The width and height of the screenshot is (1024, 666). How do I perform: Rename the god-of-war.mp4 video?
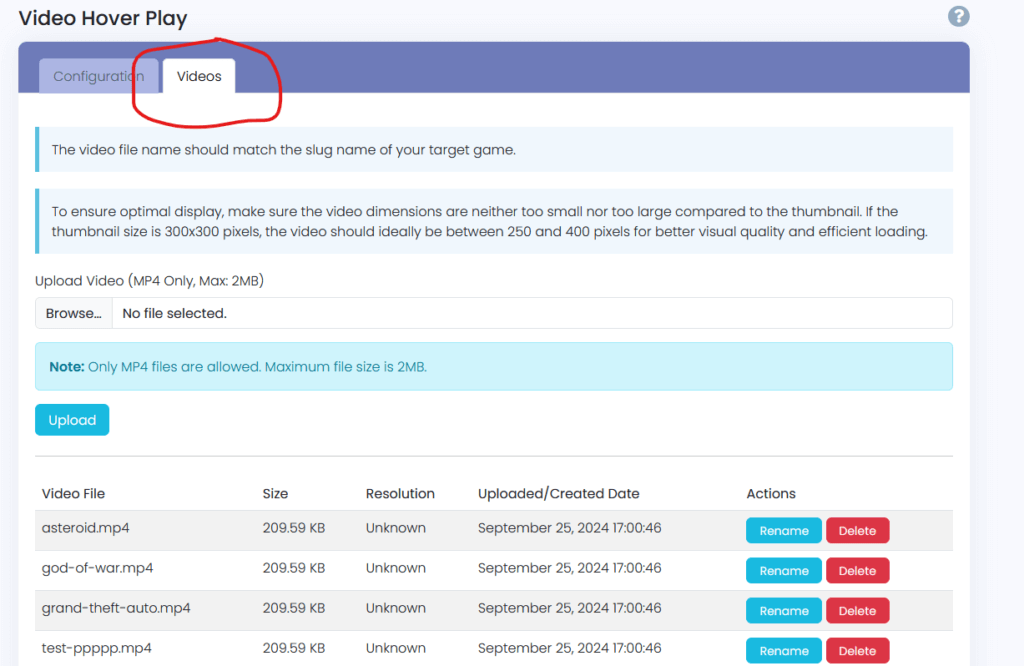point(784,571)
